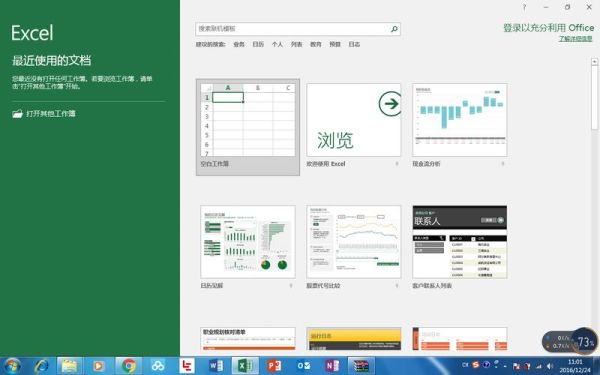Click the 了解详细信息 link under Office sign-in
This screenshot has width=600, height=375.
click(576, 39)
